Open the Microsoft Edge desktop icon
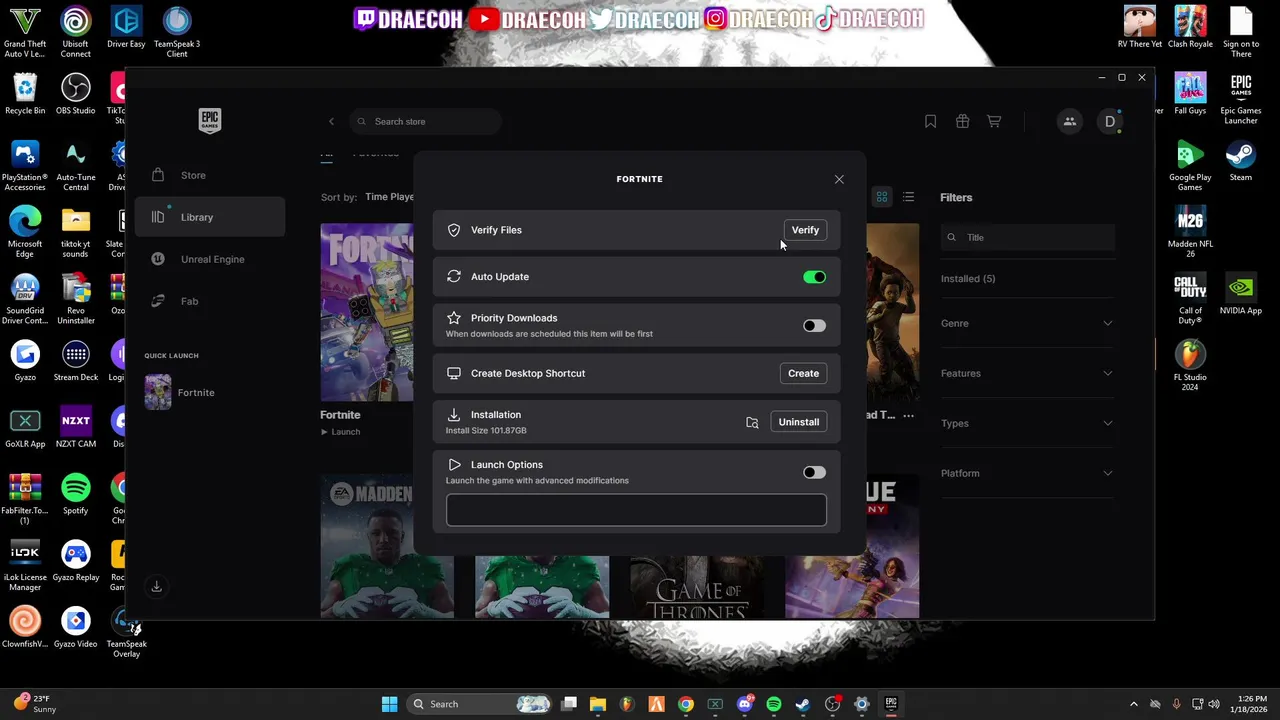The image size is (1280, 720). 25,232
